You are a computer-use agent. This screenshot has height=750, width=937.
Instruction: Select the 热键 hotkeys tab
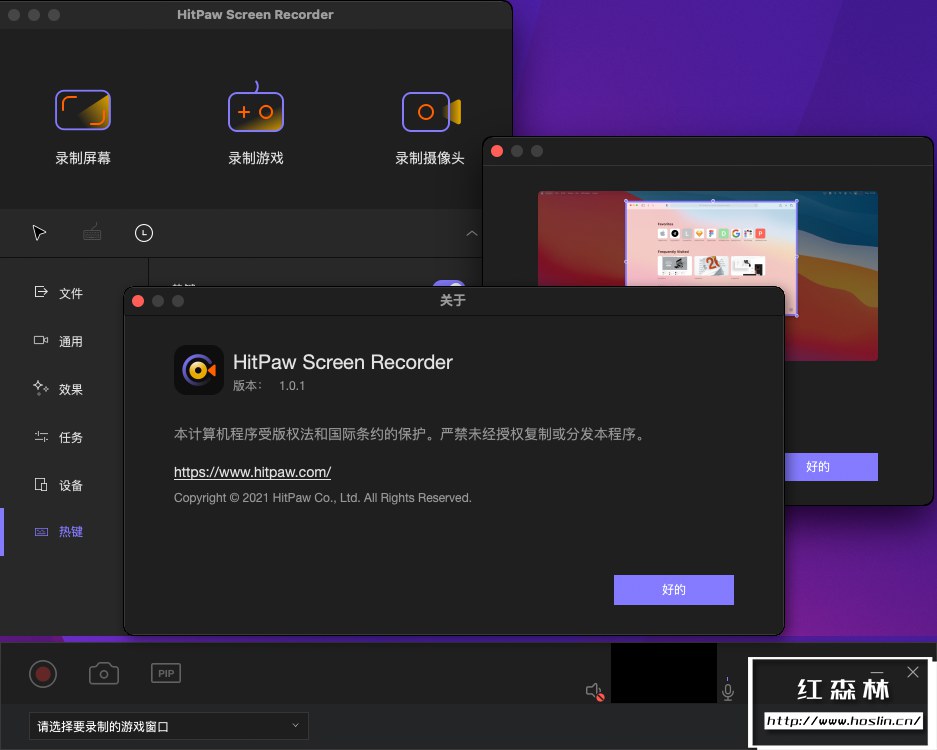[59, 531]
